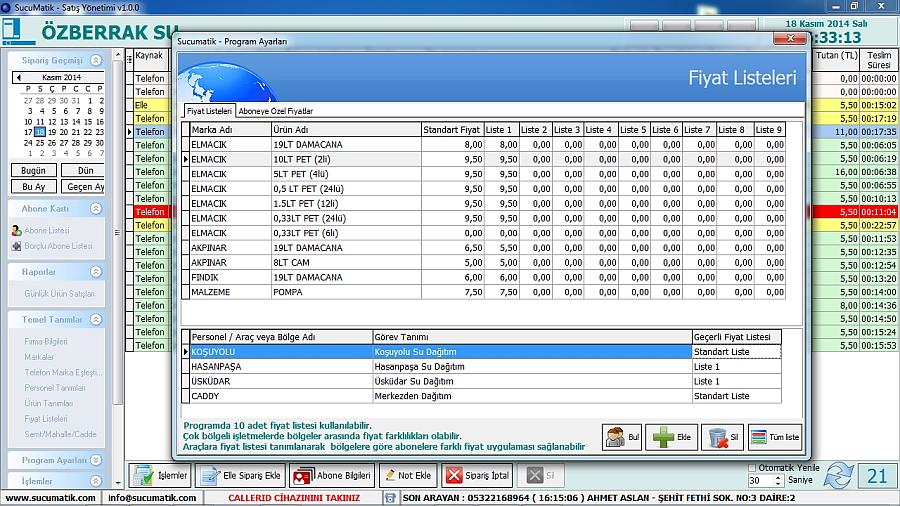Click the Bul search button icon
900x506 pixels.
tap(621, 437)
